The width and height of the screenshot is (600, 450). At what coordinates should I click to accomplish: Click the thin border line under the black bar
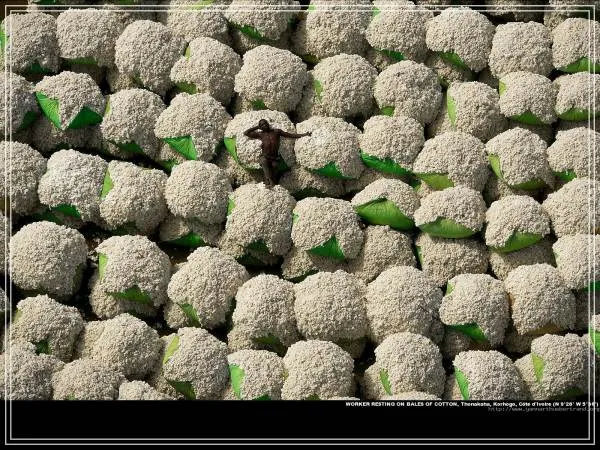click(x=300, y=441)
